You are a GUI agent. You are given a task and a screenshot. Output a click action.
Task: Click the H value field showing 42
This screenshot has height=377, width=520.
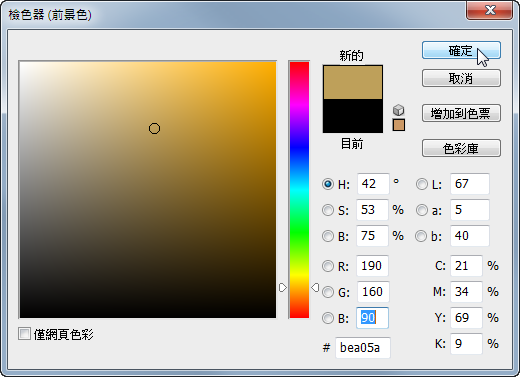pos(373,184)
